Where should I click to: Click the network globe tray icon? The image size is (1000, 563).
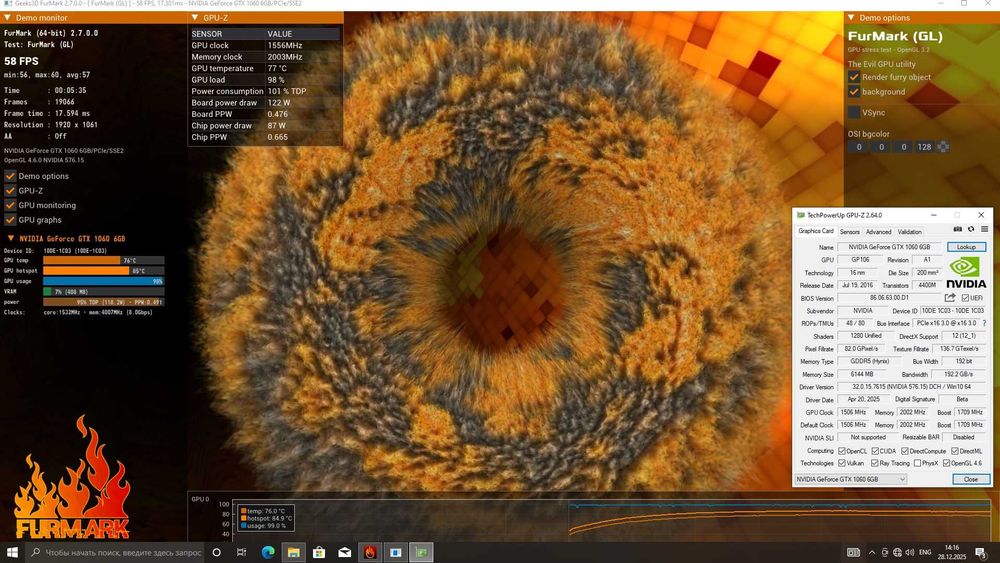click(897, 552)
